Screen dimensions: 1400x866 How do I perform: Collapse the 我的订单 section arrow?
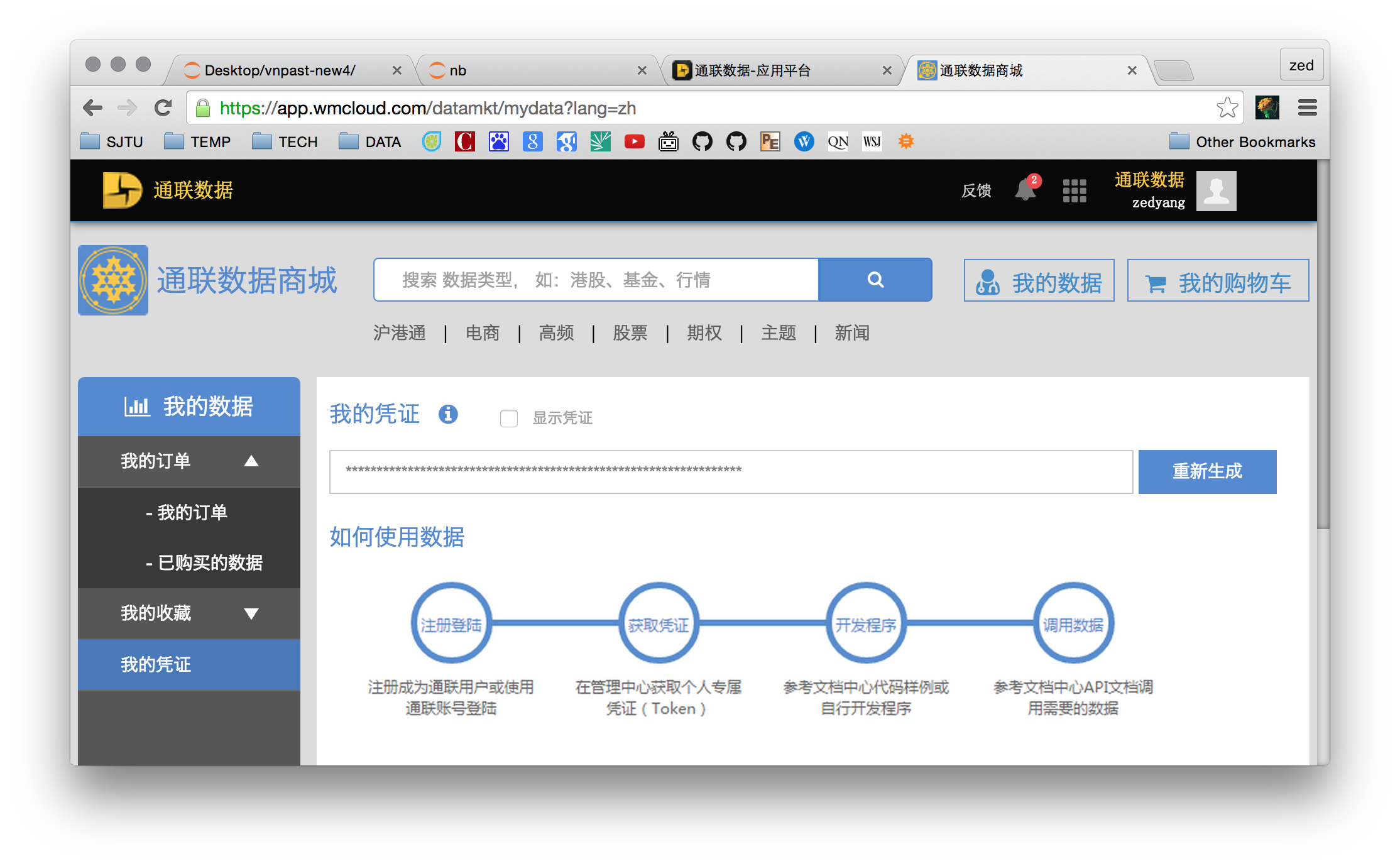(251, 461)
